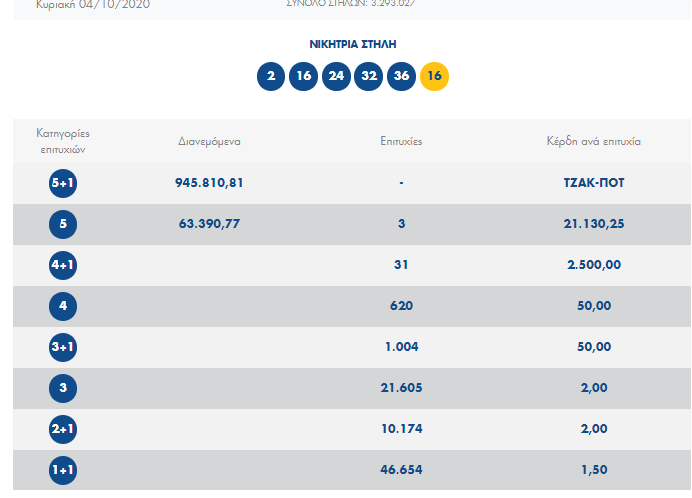
Task: Click the amount 945.810,81
Action: [209, 183]
